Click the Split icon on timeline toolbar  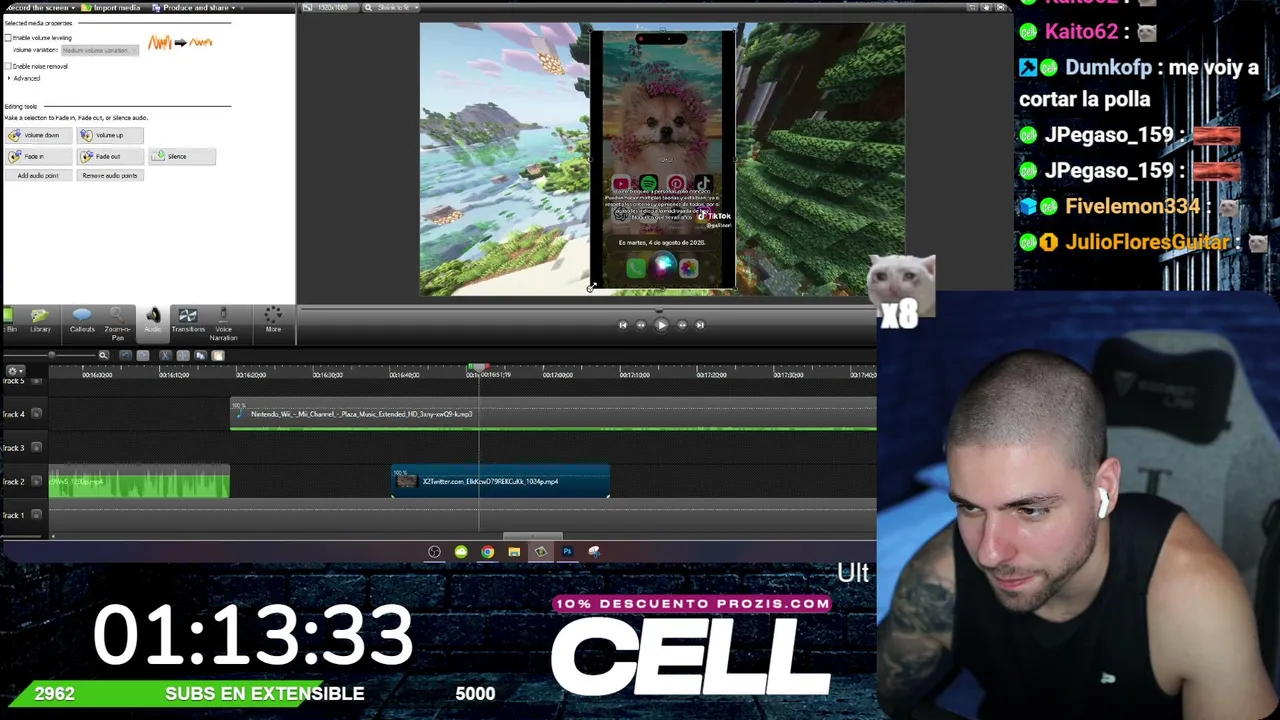click(x=183, y=355)
